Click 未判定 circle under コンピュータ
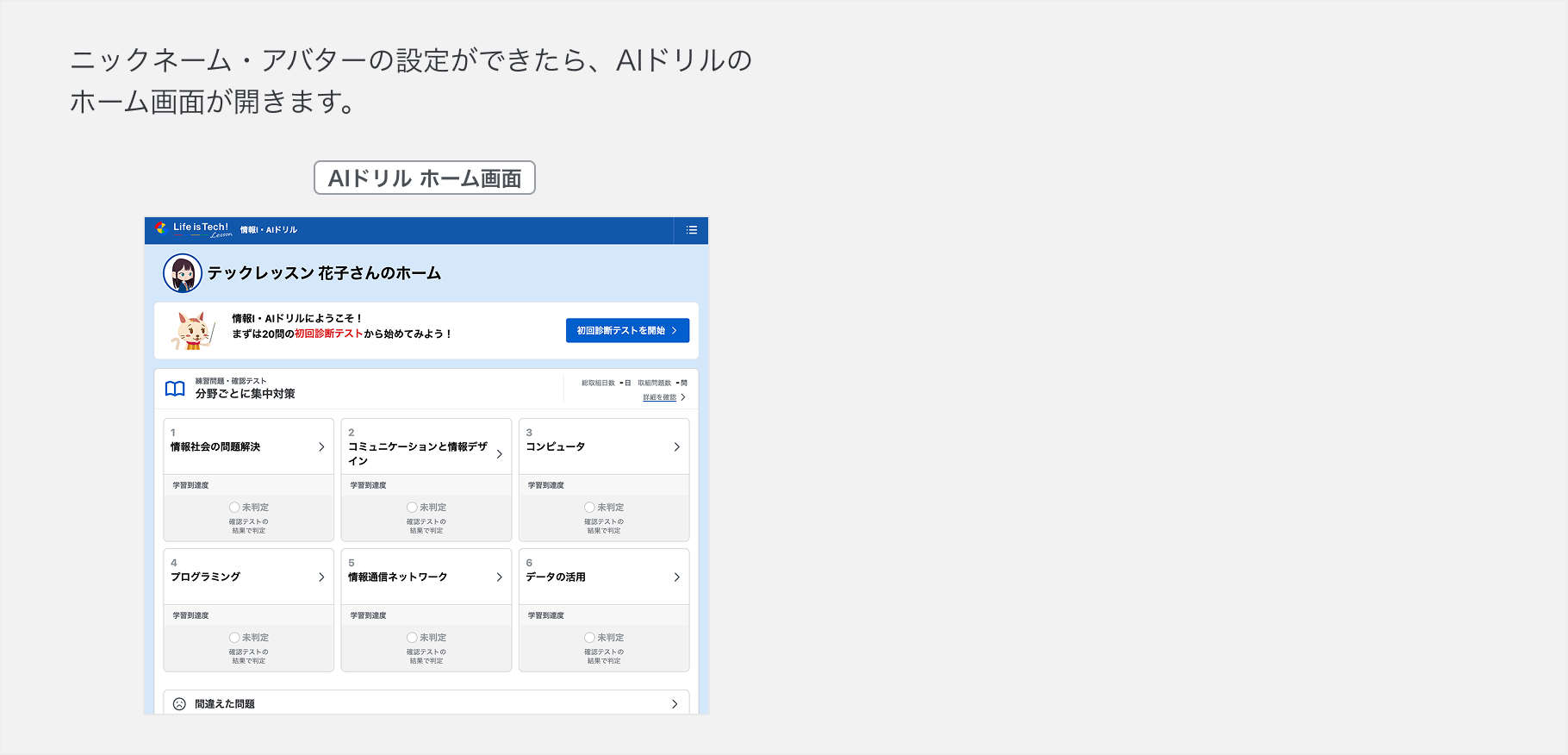Image resolution: width=1568 pixels, height=755 pixels. 589,508
